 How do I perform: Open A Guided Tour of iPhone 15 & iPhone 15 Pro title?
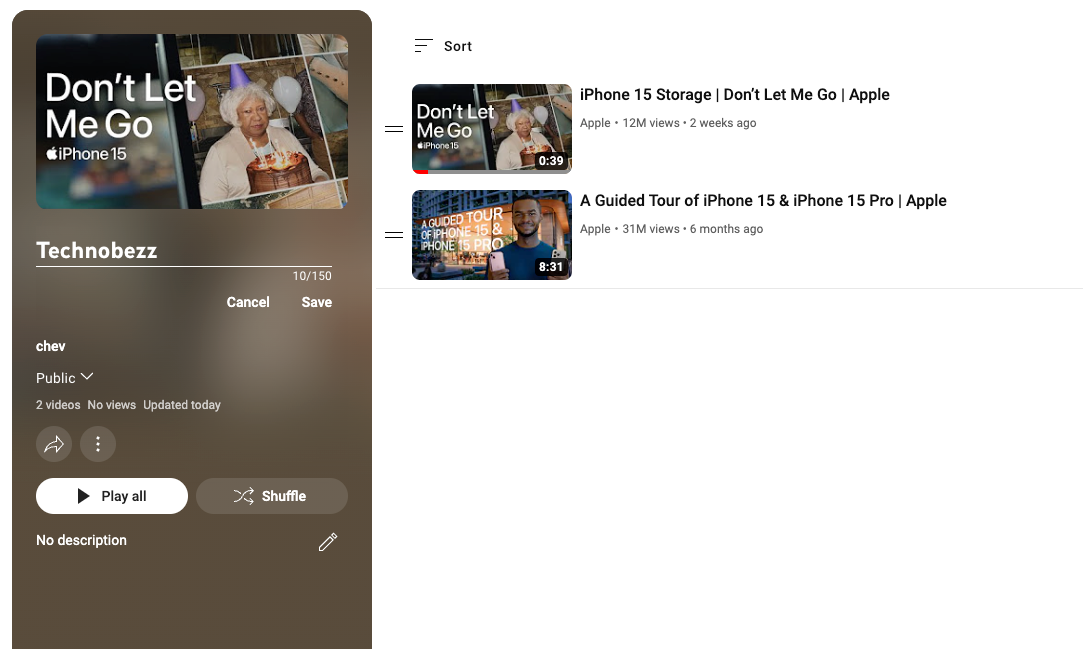(x=763, y=201)
